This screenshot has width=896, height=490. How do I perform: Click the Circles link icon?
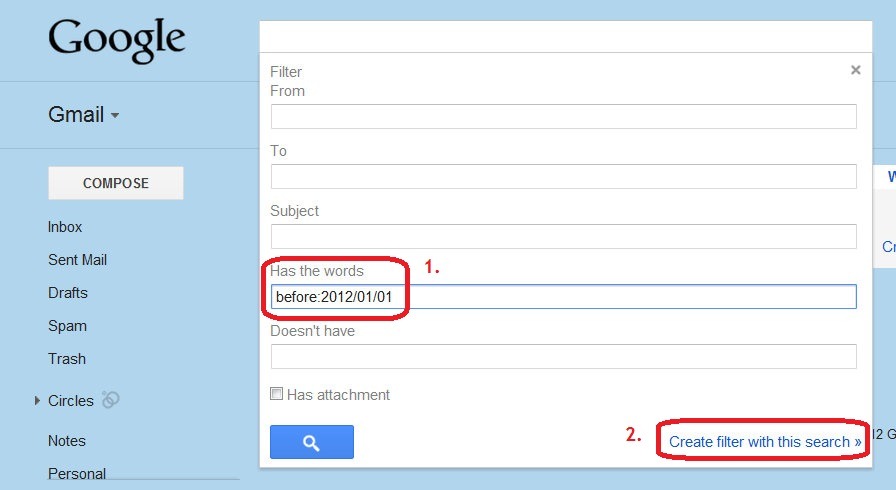(x=110, y=400)
